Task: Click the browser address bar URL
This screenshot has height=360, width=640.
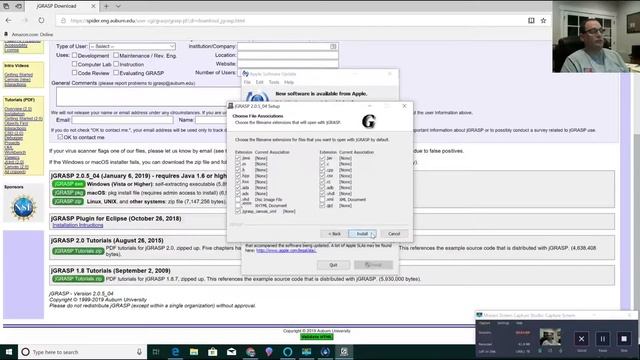Action: 158,20
